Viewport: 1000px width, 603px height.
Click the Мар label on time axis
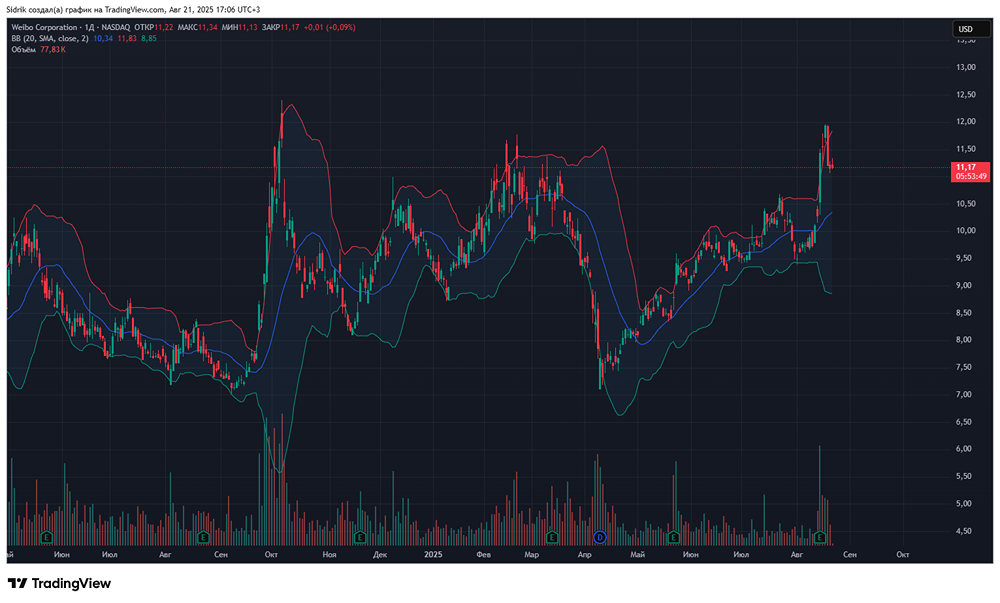tap(531, 555)
